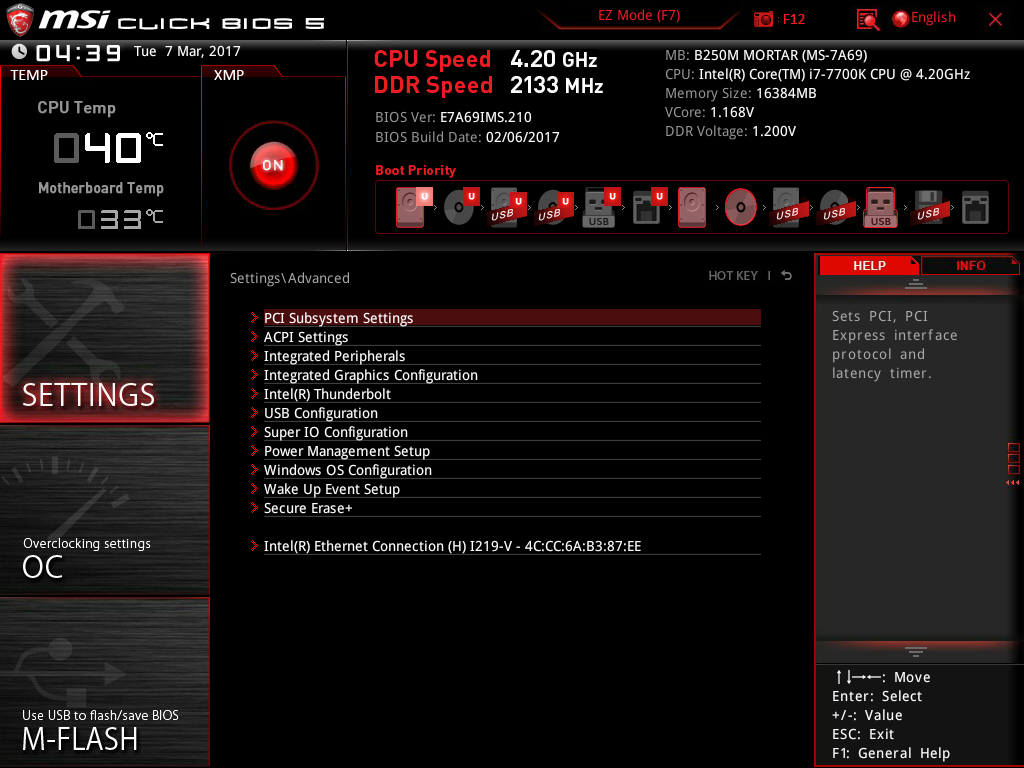Open Super IO Configuration submenu
Screen dimensions: 1024x768
(x=335, y=432)
